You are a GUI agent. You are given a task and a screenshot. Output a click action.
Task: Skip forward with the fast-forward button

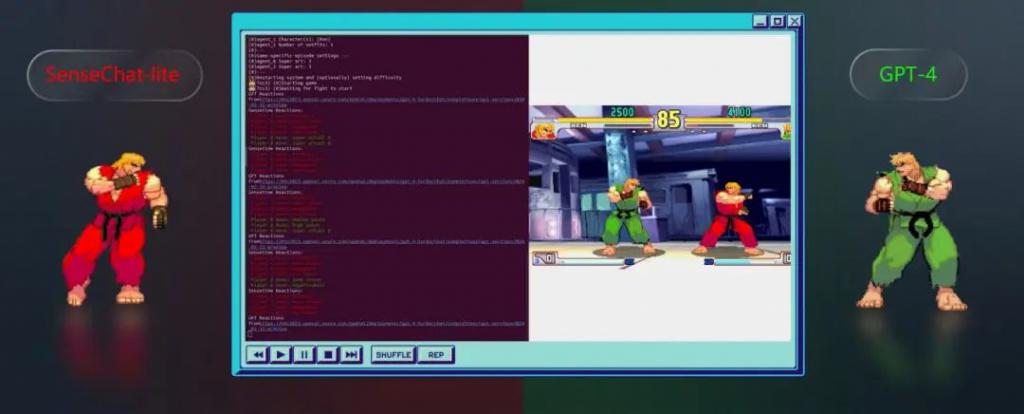351,355
